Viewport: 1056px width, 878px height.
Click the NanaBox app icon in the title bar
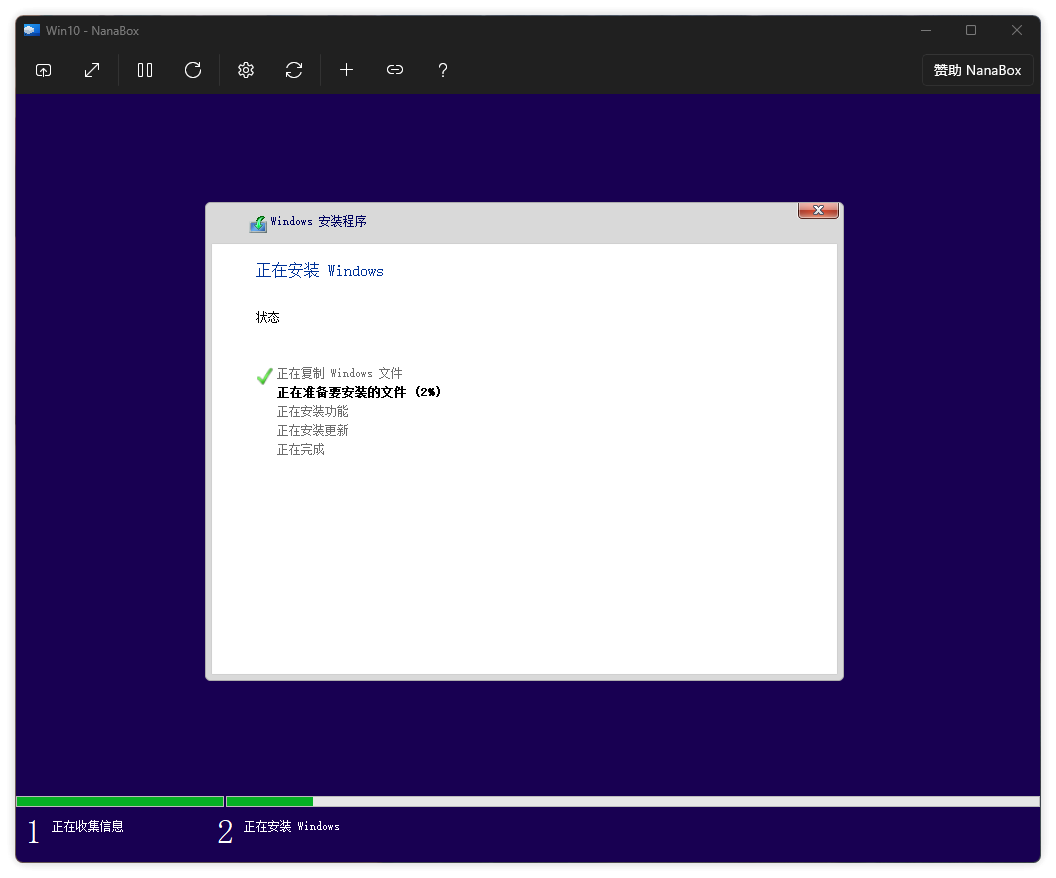pyautogui.click(x=32, y=30)
